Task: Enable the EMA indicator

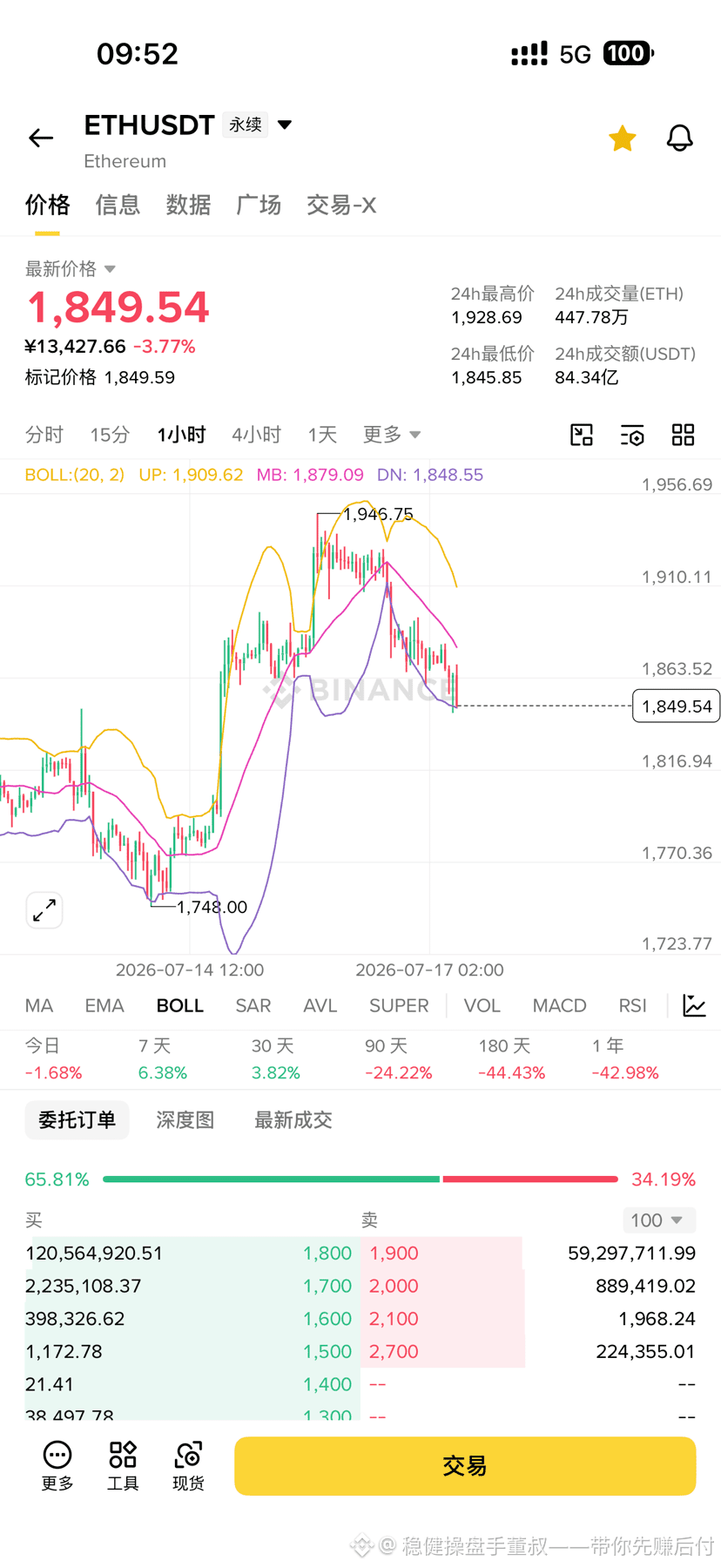Action: coord(104,1005)
